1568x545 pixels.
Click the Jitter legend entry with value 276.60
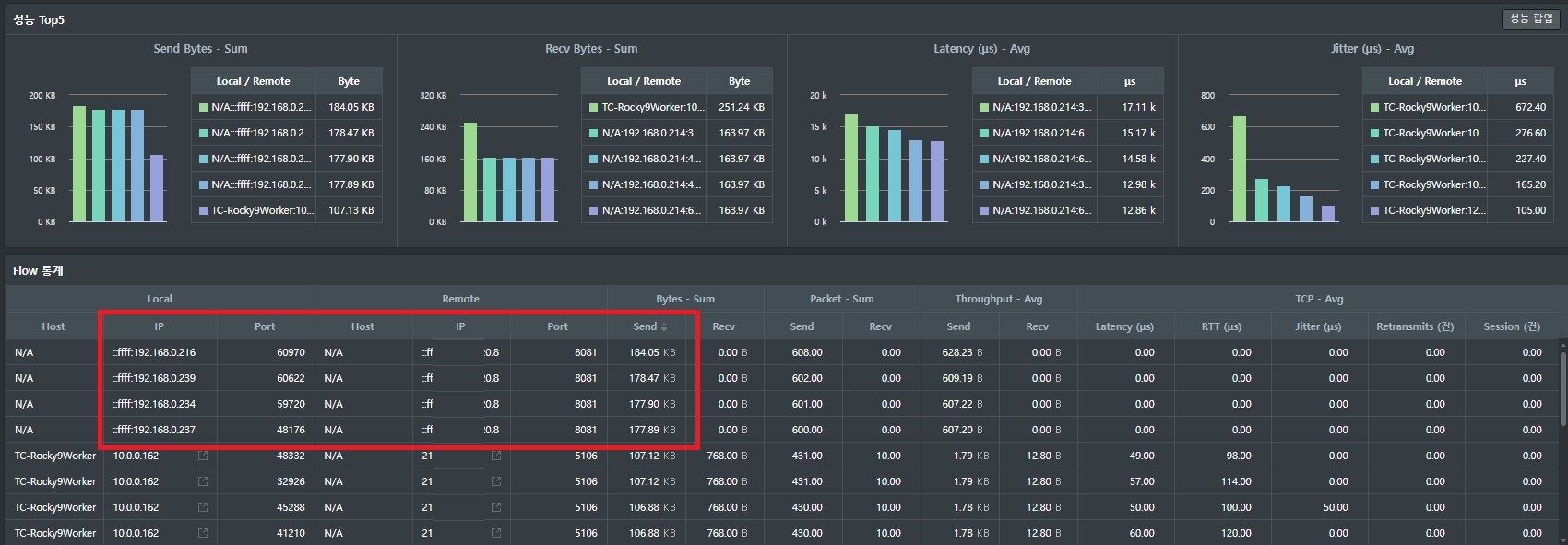coord(1457,133)
